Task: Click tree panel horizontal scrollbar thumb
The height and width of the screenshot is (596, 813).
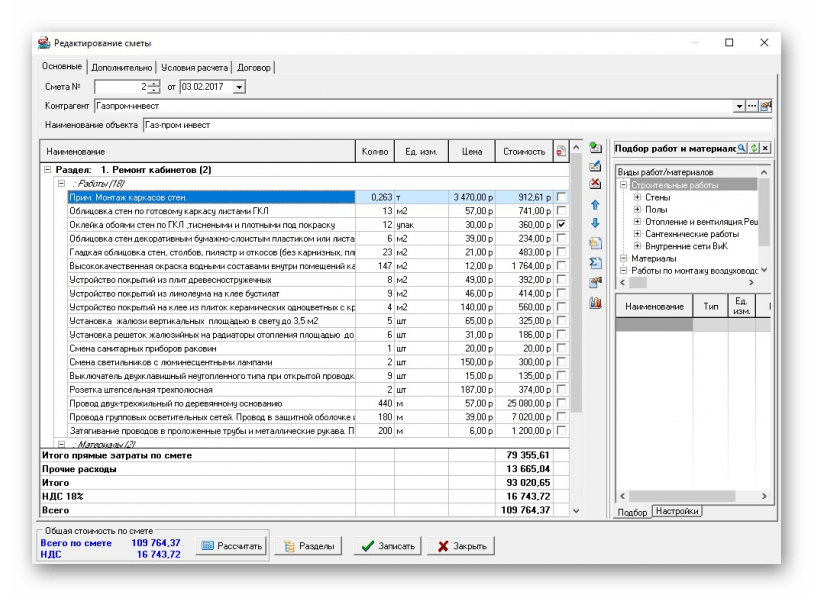Action: point(638,283)
